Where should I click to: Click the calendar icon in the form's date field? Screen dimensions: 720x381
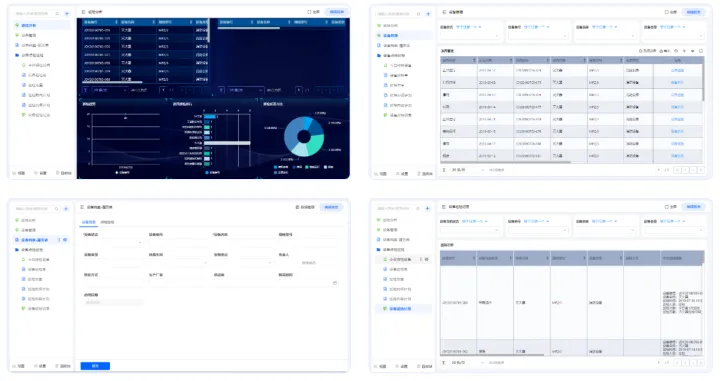[335, 283]
